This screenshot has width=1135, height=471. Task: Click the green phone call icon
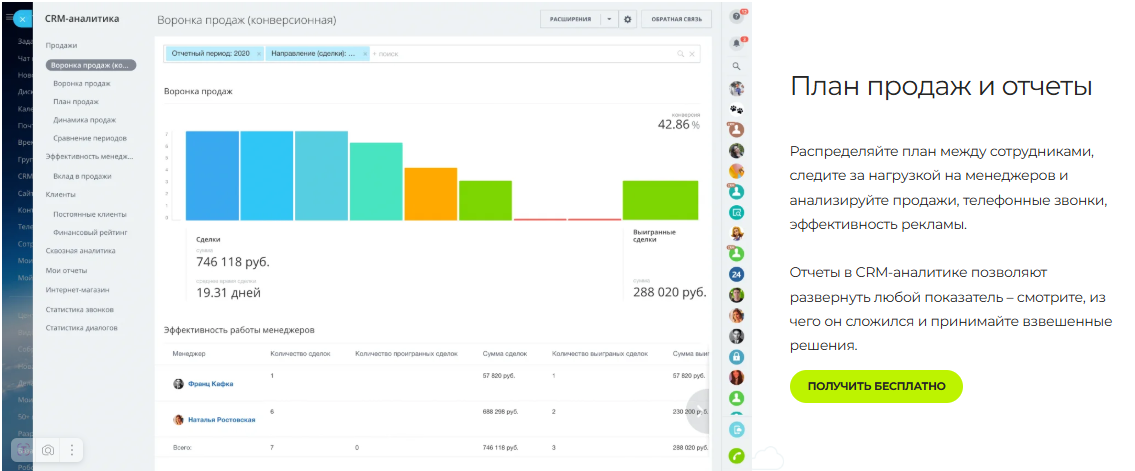[x=737, y=455]
